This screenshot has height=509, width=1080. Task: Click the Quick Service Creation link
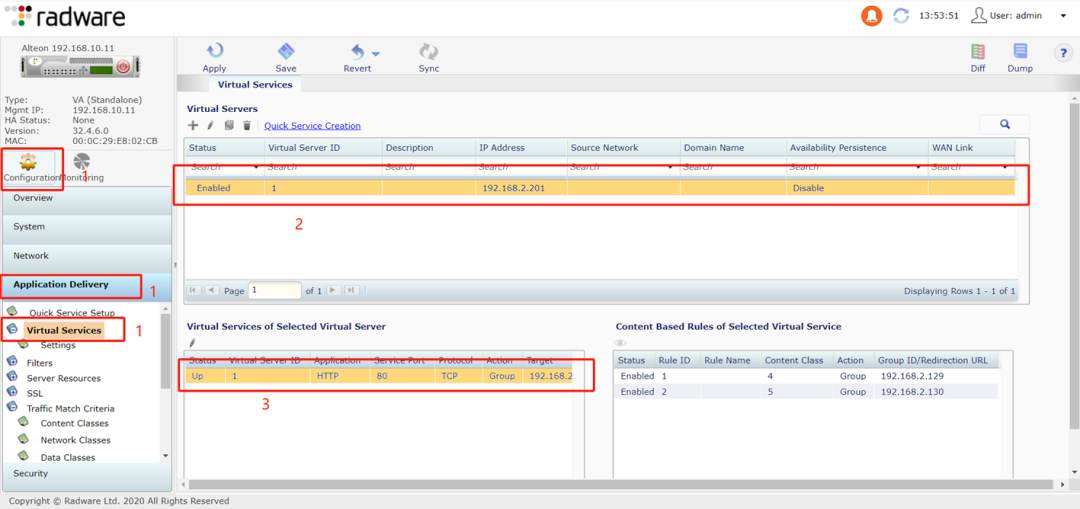click(x=312, y=126)
